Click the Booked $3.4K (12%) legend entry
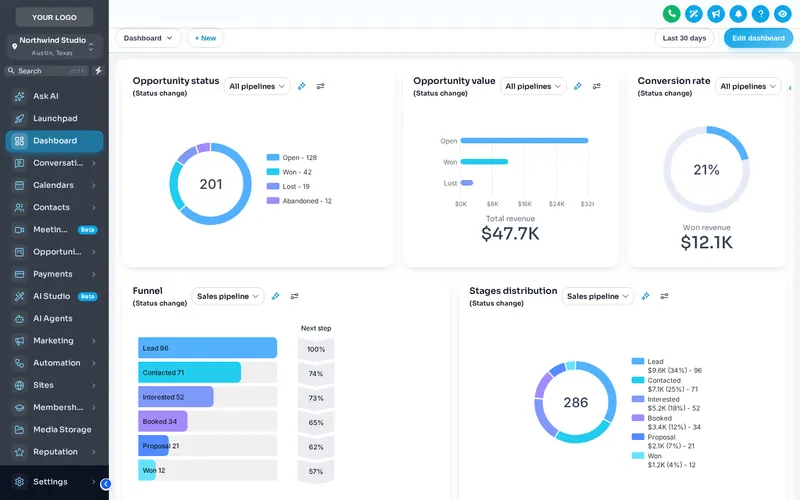The height and width of the screenshot is (500, 800). click(666, 422)
